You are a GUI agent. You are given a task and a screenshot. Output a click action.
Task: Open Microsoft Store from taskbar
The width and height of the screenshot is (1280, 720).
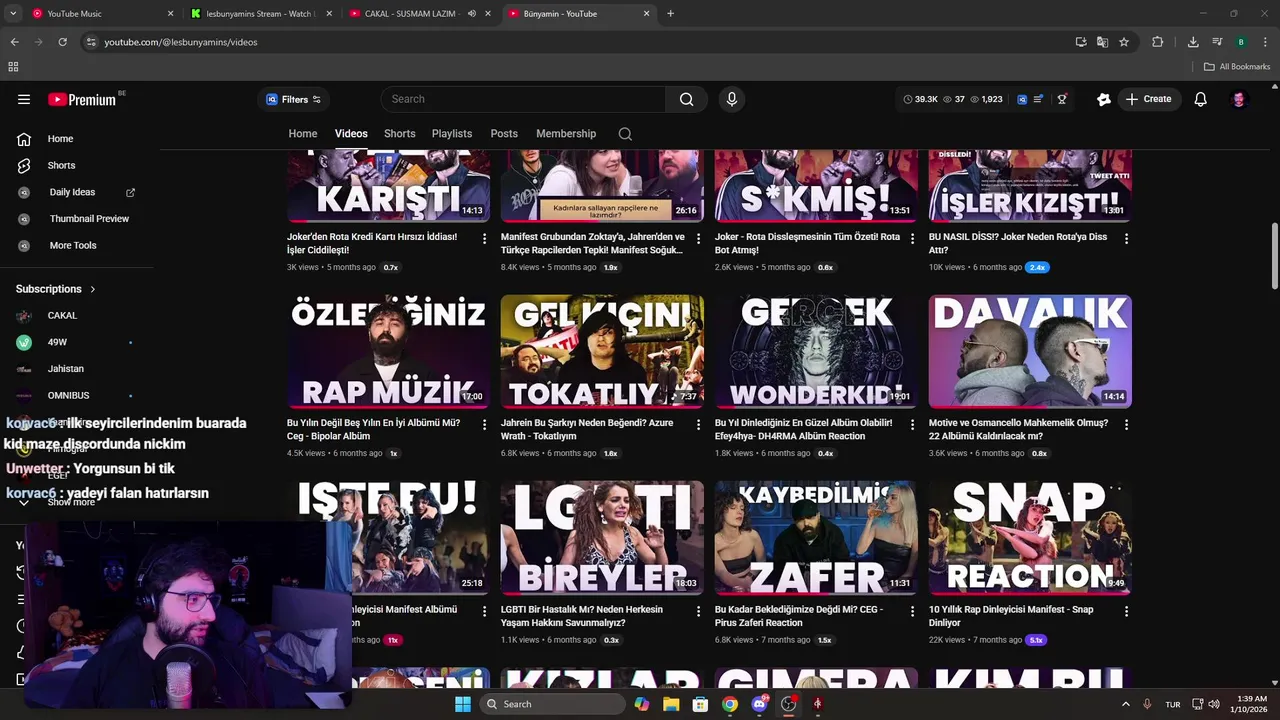point(701,704)
